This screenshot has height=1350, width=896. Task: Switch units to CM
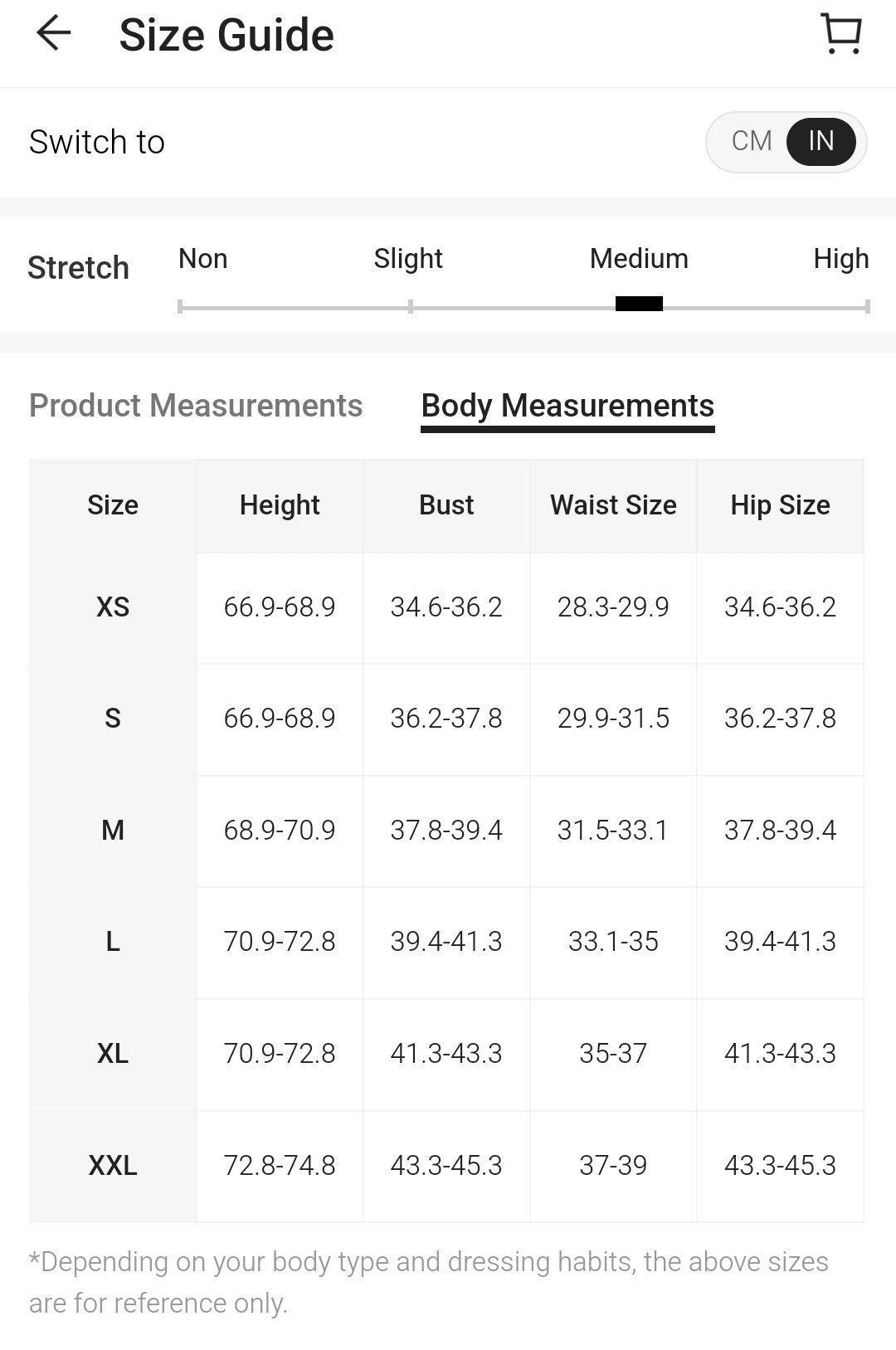[752, 141]
